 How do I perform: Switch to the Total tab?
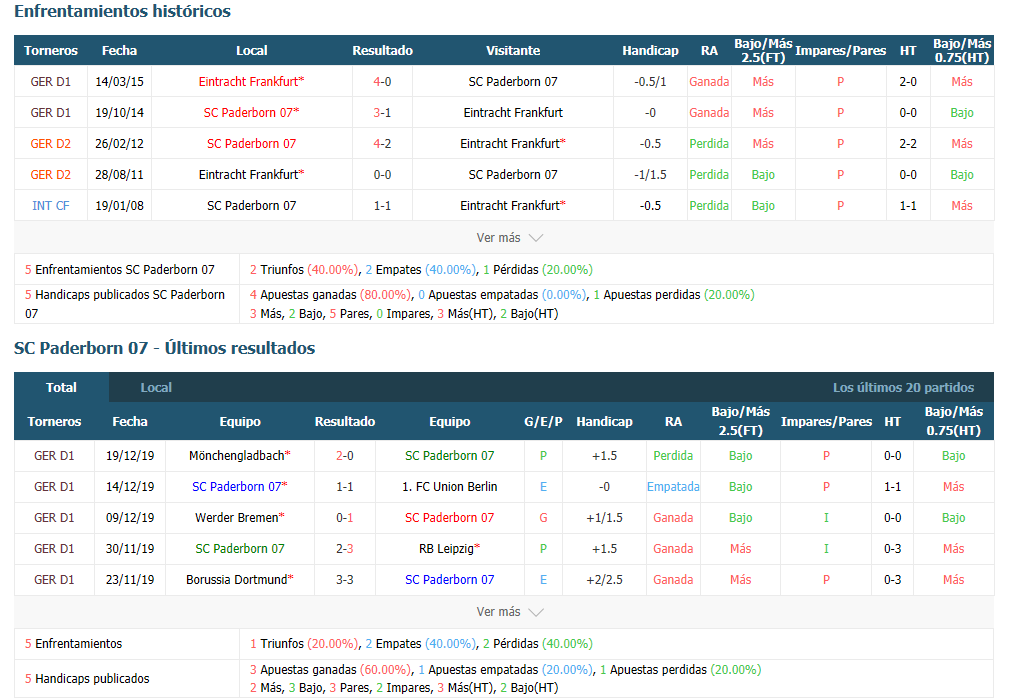click(61, 388)
